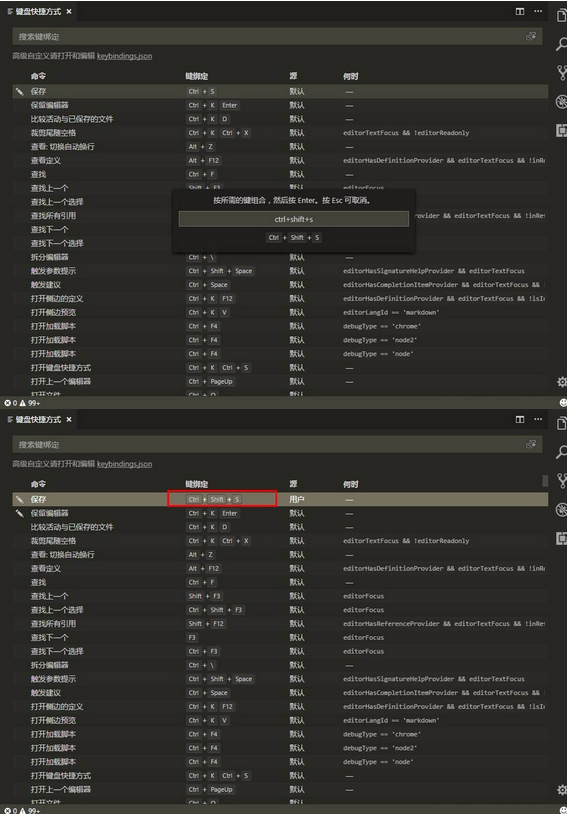
Task: Click the errors and warnings indicator in the upper status bar
Action: [x=22, y=403]
